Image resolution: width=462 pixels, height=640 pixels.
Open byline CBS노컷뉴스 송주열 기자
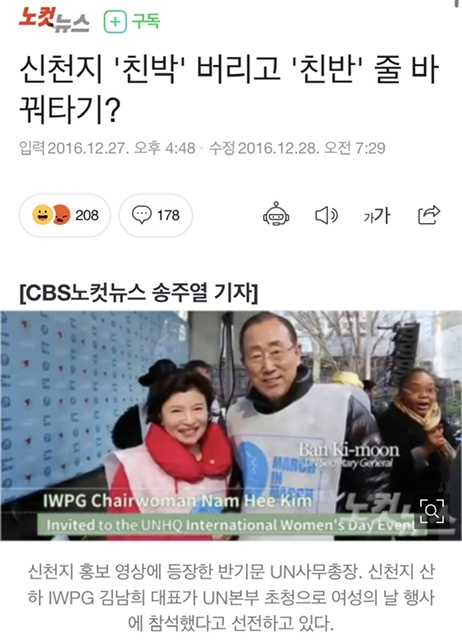pyautogui.click(x=139, y=292)
